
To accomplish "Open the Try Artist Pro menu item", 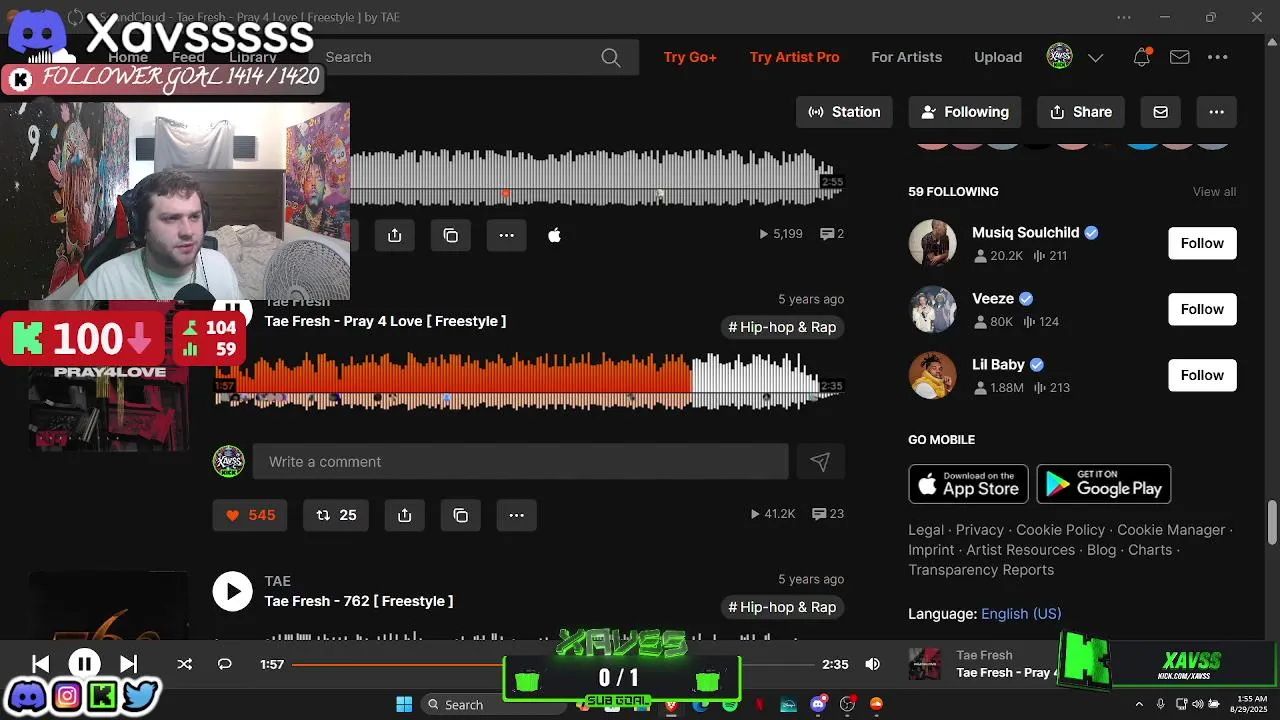I will (794, 57).
